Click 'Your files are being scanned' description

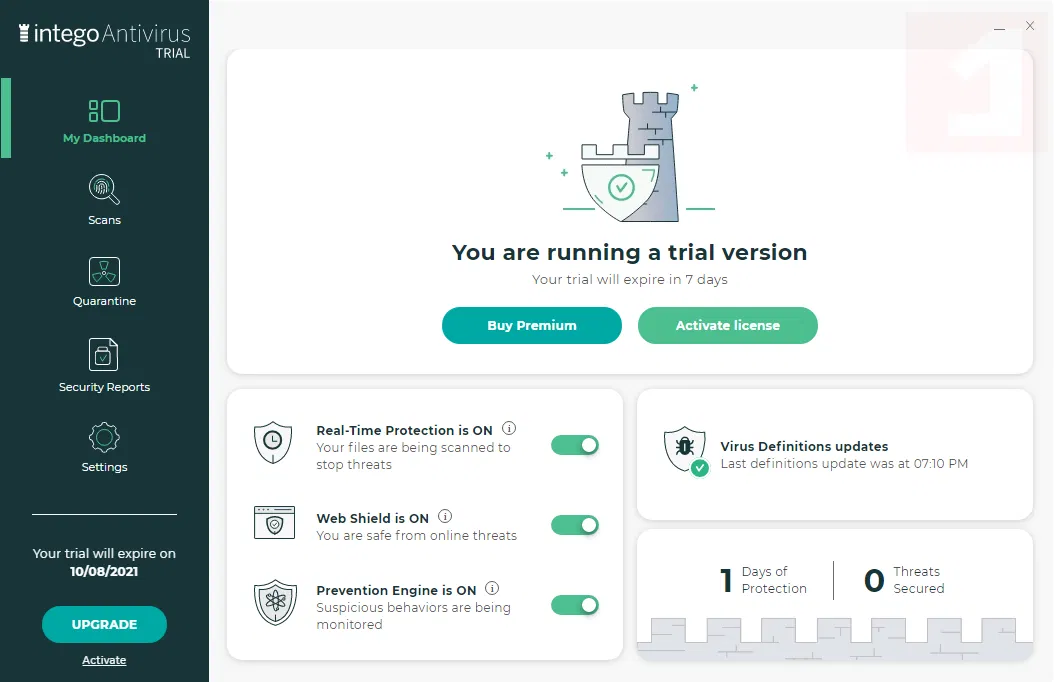[413, 456]
